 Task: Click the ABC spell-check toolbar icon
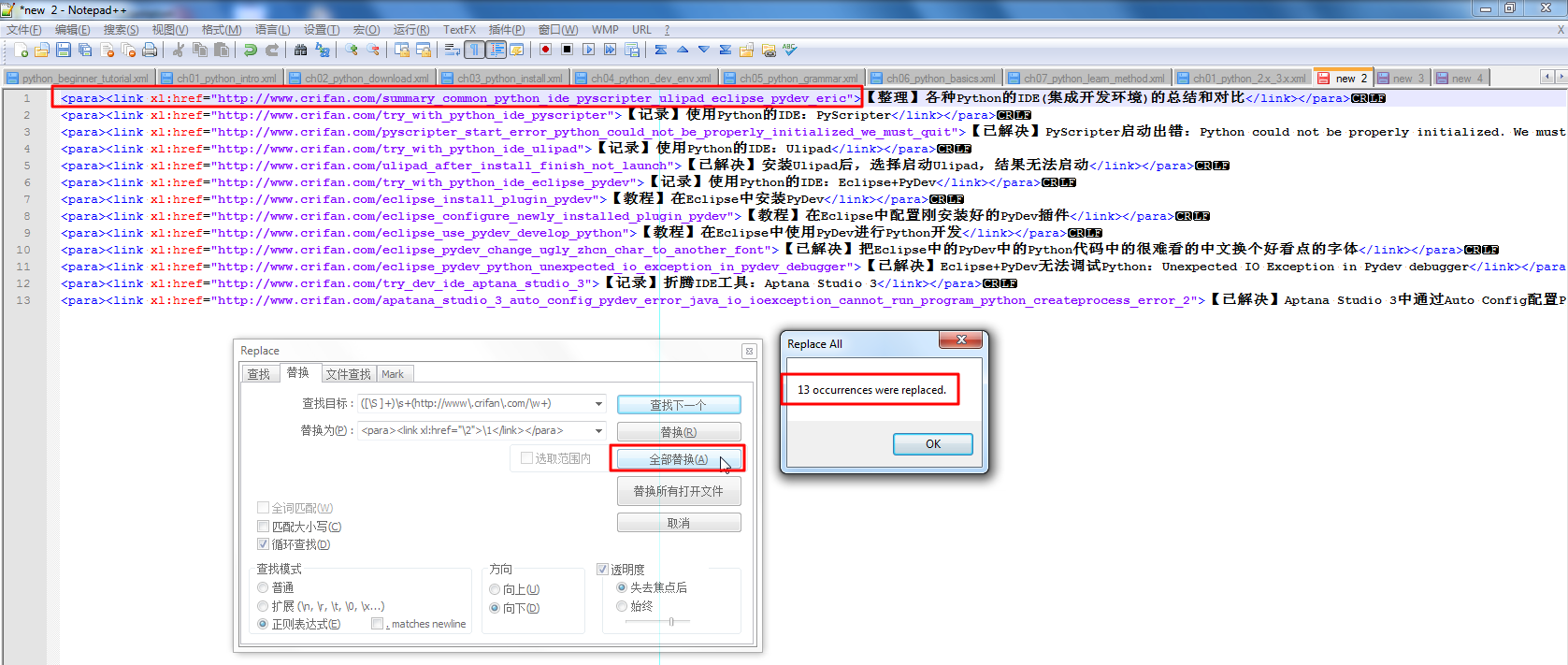[x=790, y=50]
